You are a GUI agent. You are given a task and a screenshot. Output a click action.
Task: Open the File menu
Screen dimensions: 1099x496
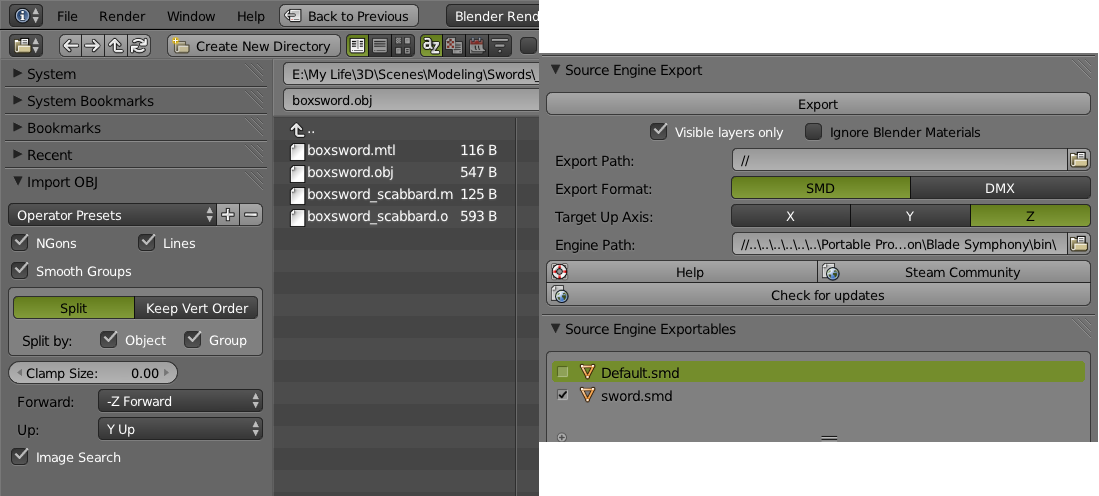pyautogui.click(x=67, y=16)
